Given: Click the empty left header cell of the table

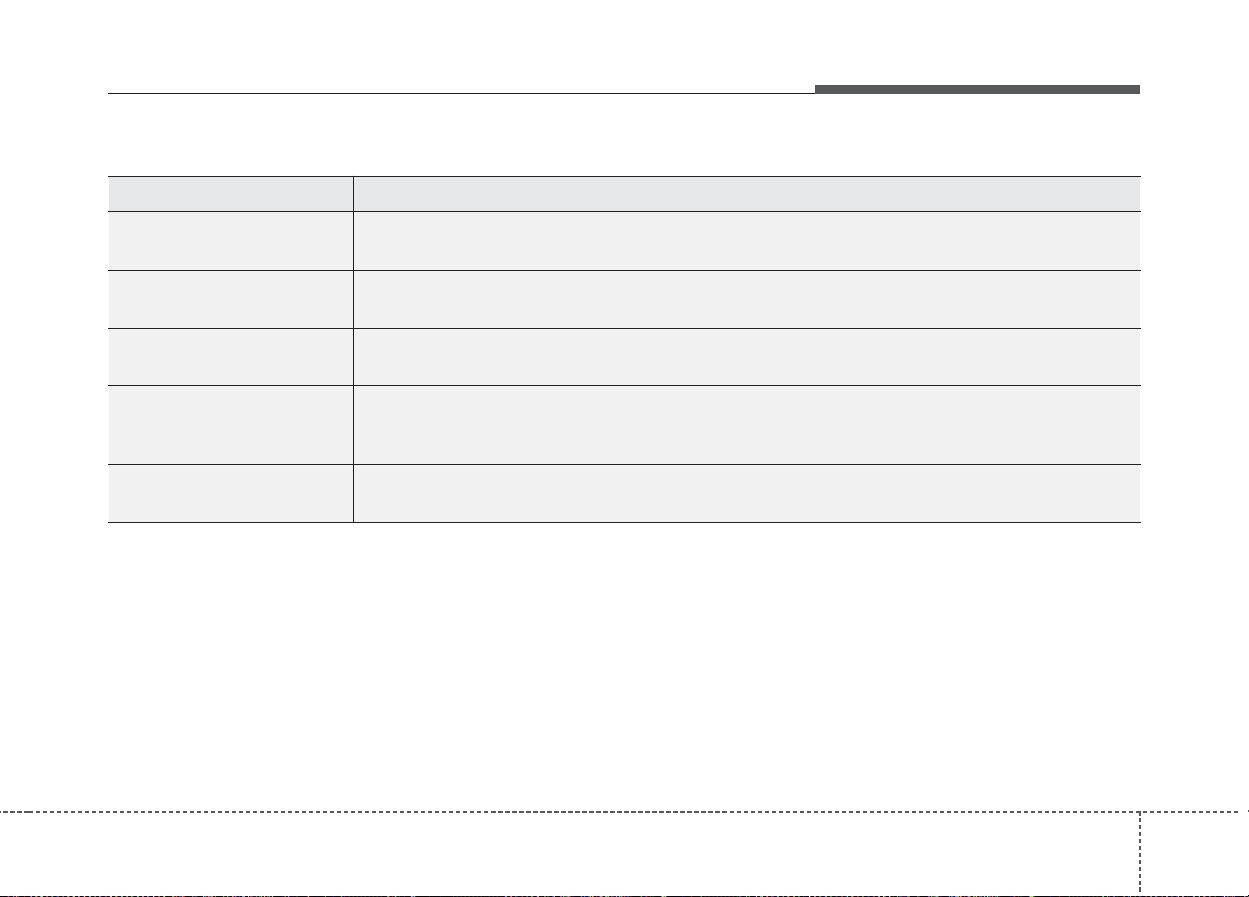Looking at the screenshot, I should 230,193.
